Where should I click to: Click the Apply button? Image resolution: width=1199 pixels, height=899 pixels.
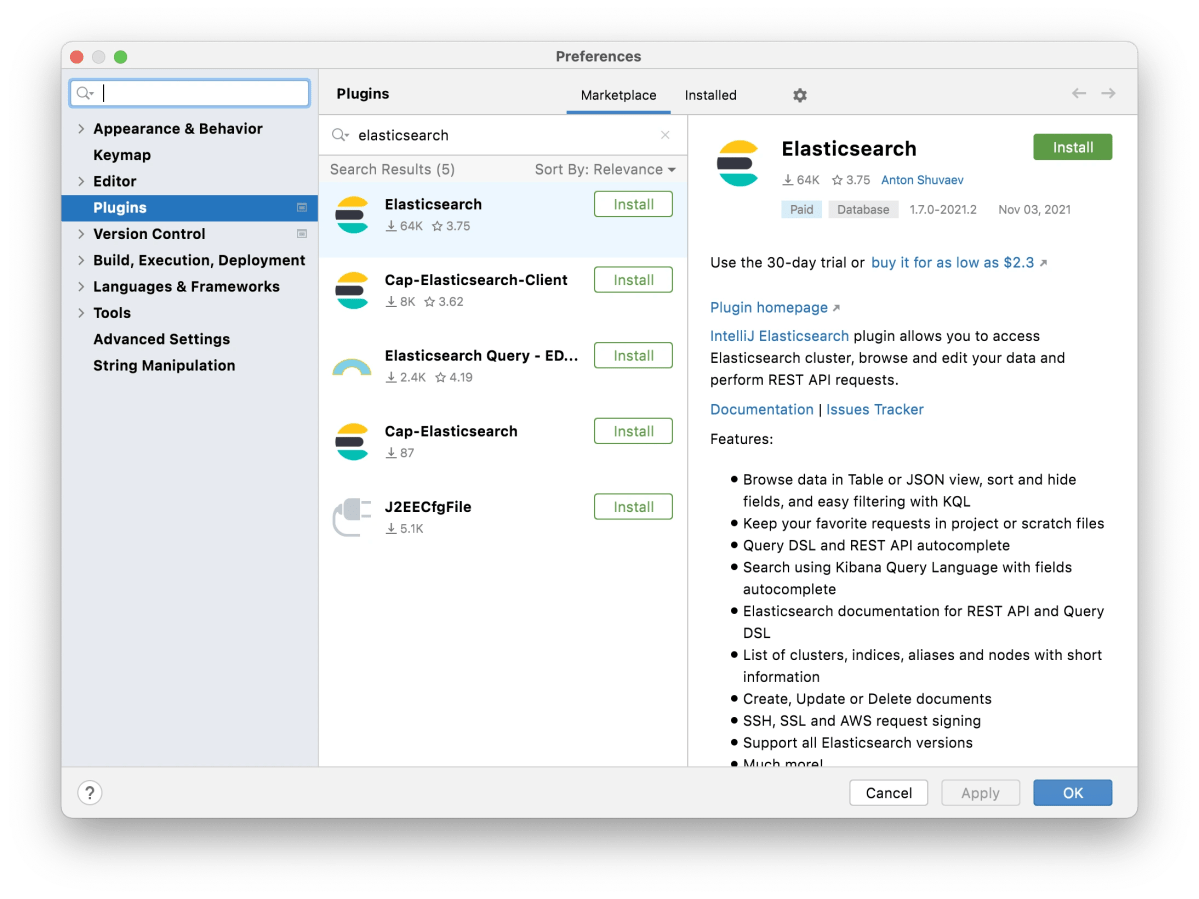(980, 793)
